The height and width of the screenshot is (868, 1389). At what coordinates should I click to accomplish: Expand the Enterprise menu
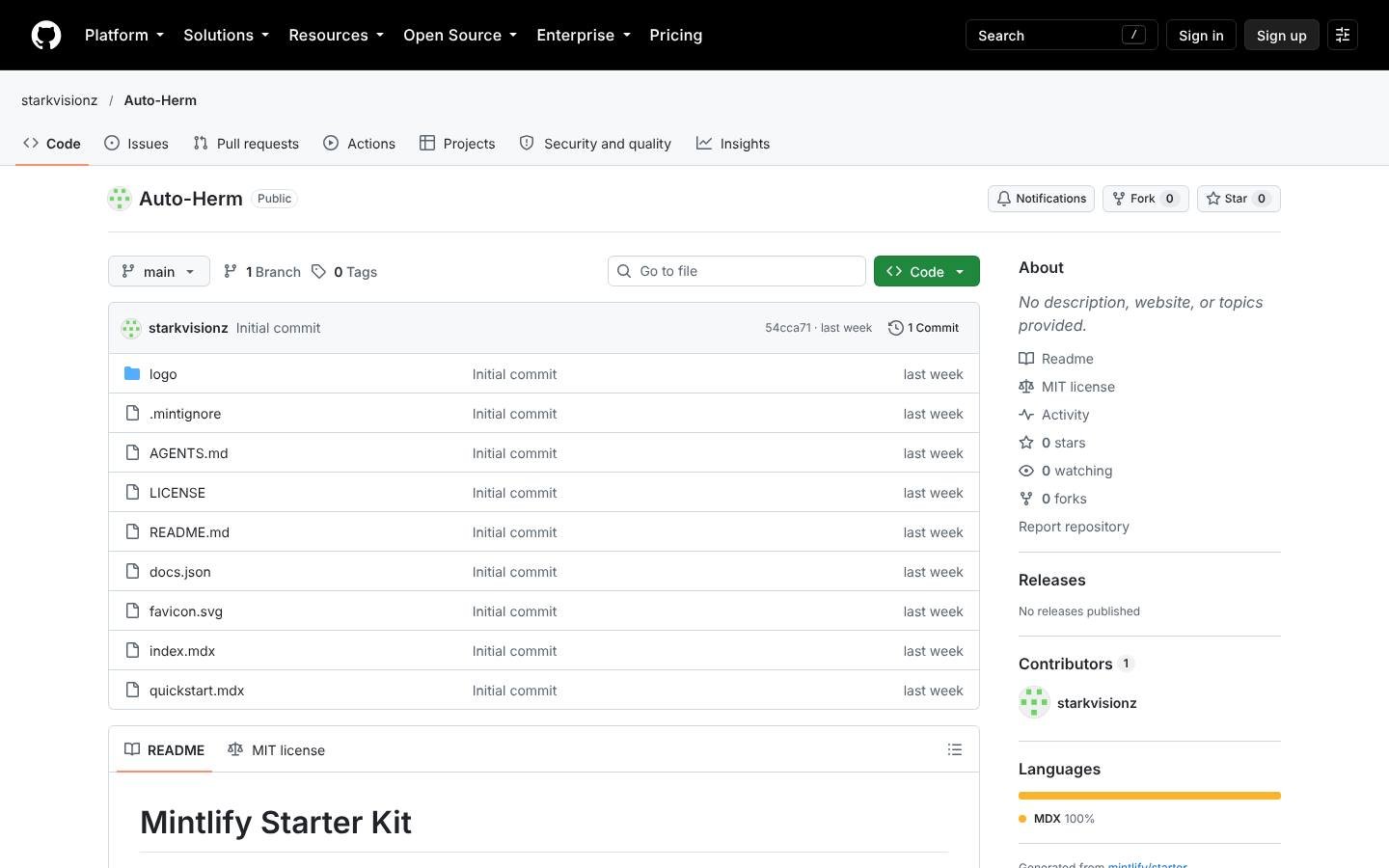click(x=584, y=35)
